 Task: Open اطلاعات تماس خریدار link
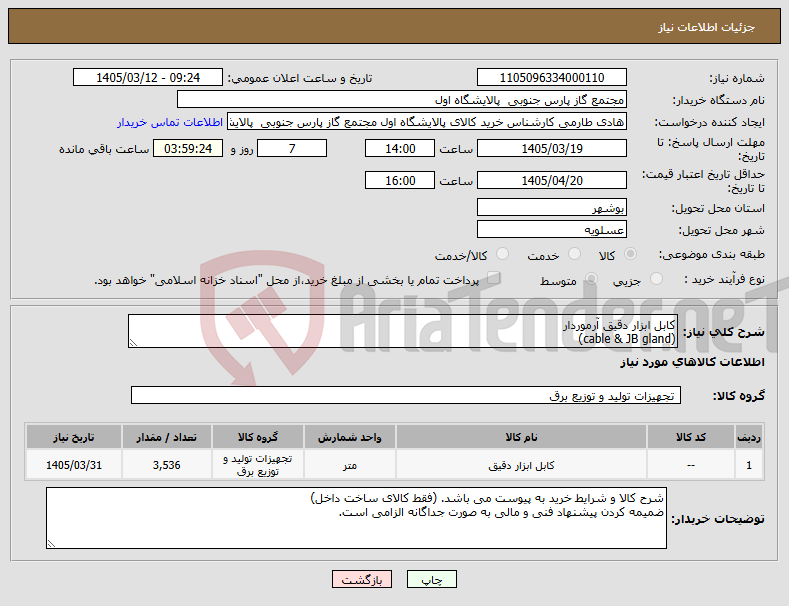pos(170,122)
